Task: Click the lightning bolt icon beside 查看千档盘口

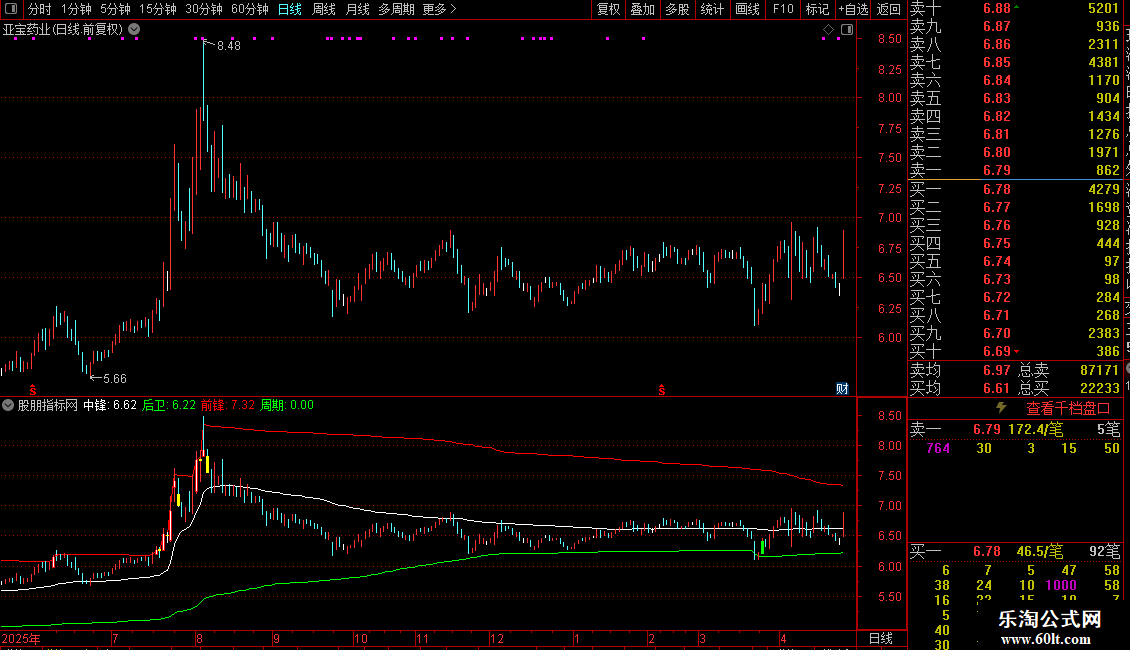Action: (x=1001, y=408)
